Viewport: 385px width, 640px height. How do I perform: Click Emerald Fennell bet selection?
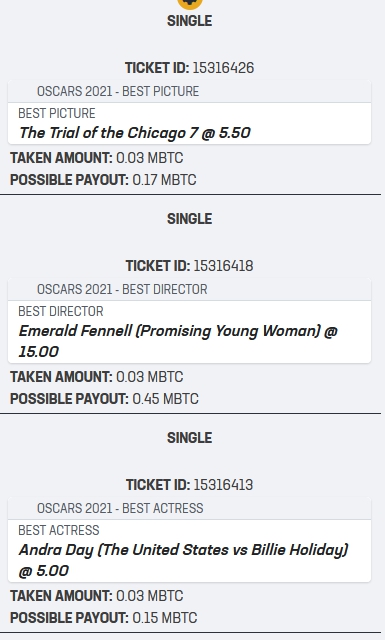[178, 341]
